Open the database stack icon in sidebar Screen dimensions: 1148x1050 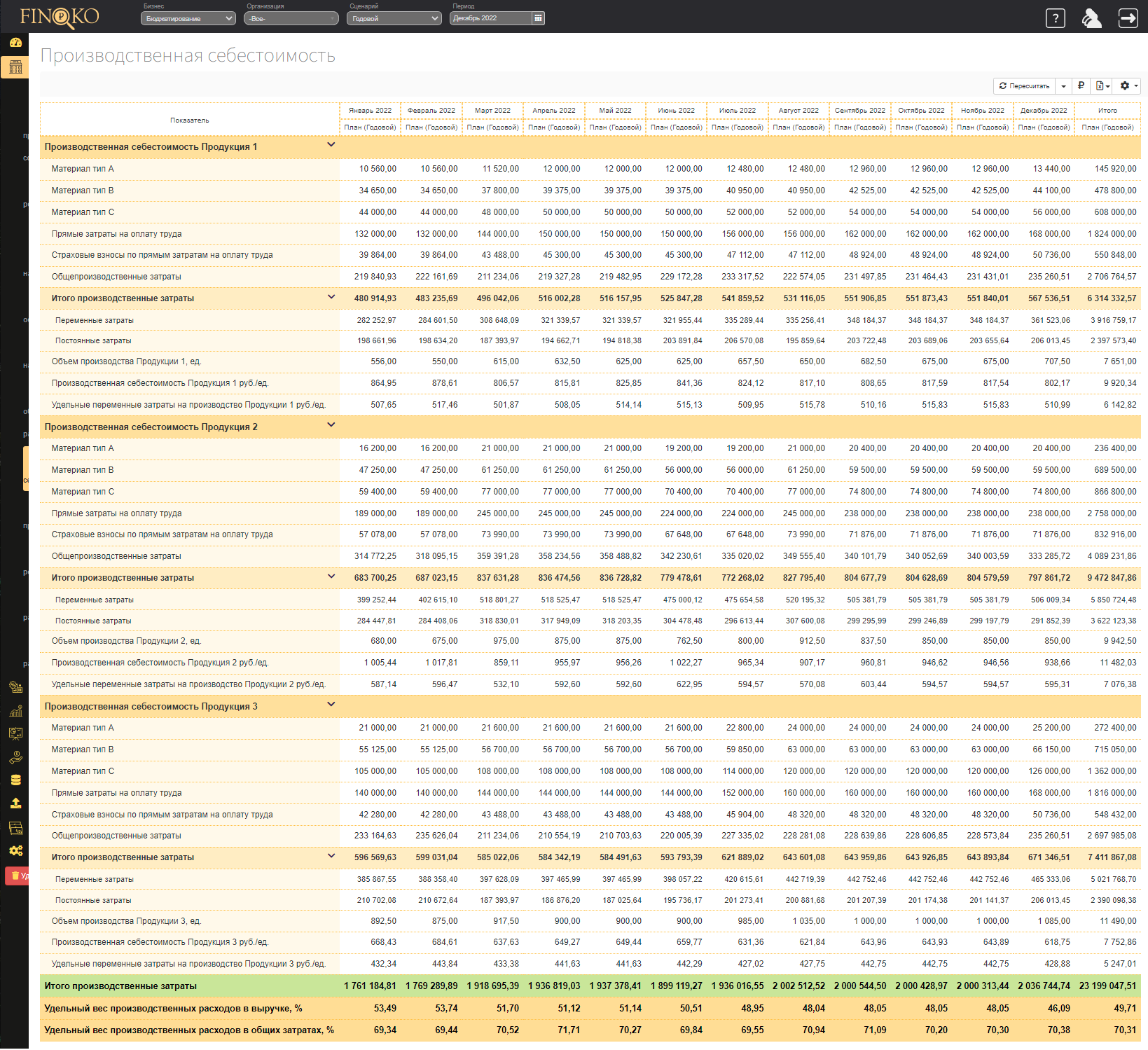pyautogui.click(x=15, y=780)
